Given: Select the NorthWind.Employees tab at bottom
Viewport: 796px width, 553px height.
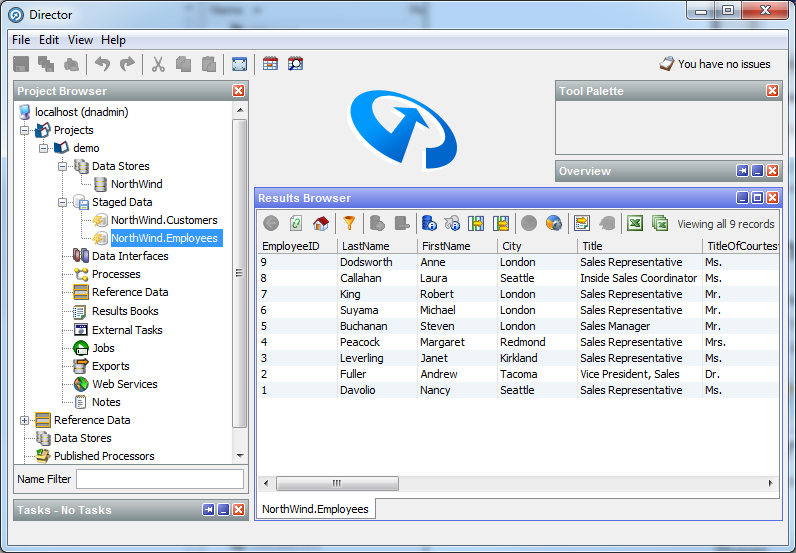Looking at the screenshot, I should 315,509.
